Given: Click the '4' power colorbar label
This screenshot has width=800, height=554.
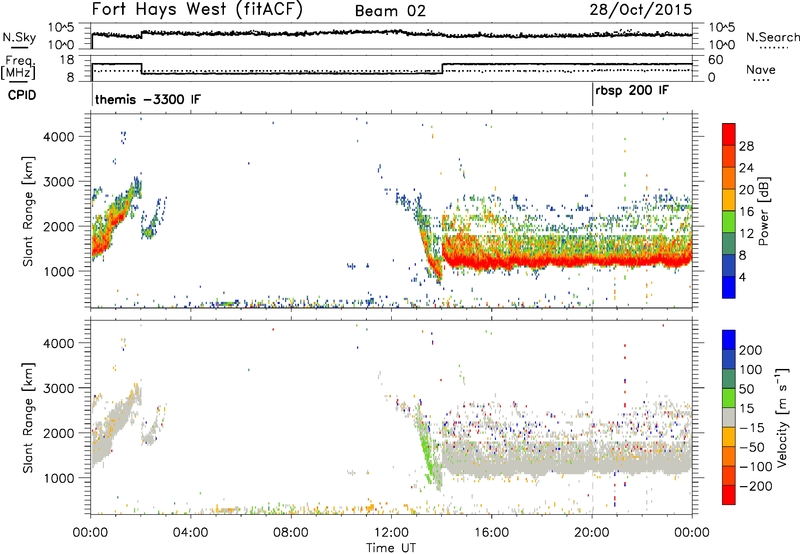Looking at the screenshot, I should tap(743, 277).
